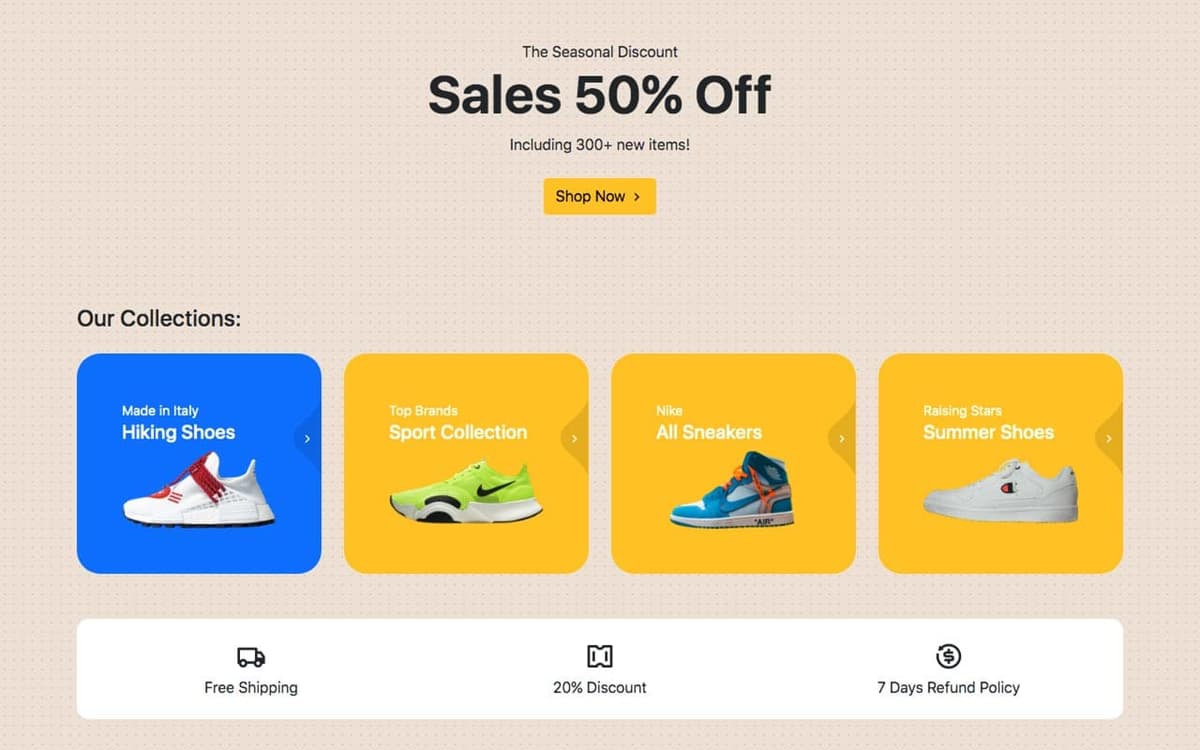The height and width of the screenshot is (750, 1200).
Task: Open the Hiking Shoes title link
Action: tap(178, 432)
